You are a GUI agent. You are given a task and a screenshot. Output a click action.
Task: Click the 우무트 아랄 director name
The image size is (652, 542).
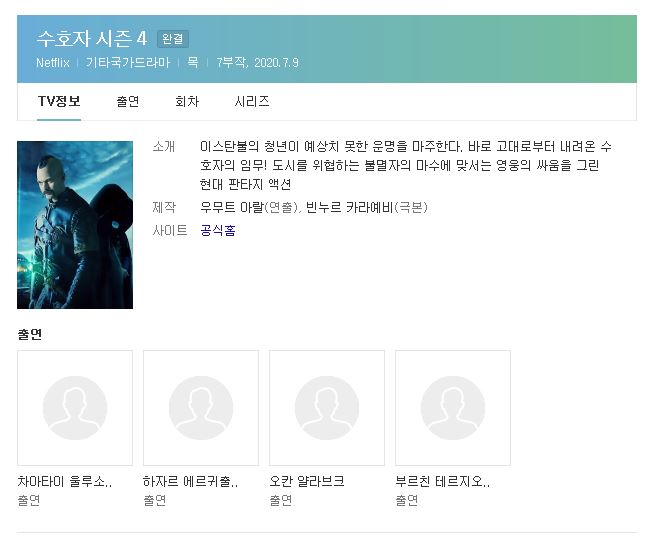pos(232,207)
